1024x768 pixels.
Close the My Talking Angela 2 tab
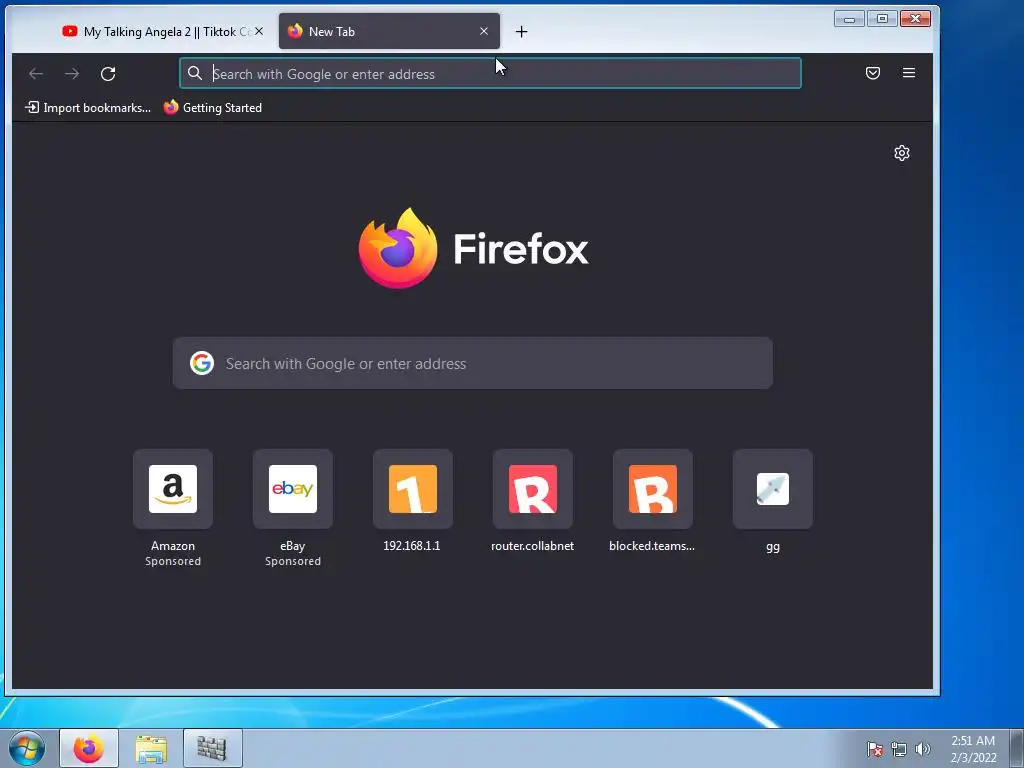pos(259,31)
